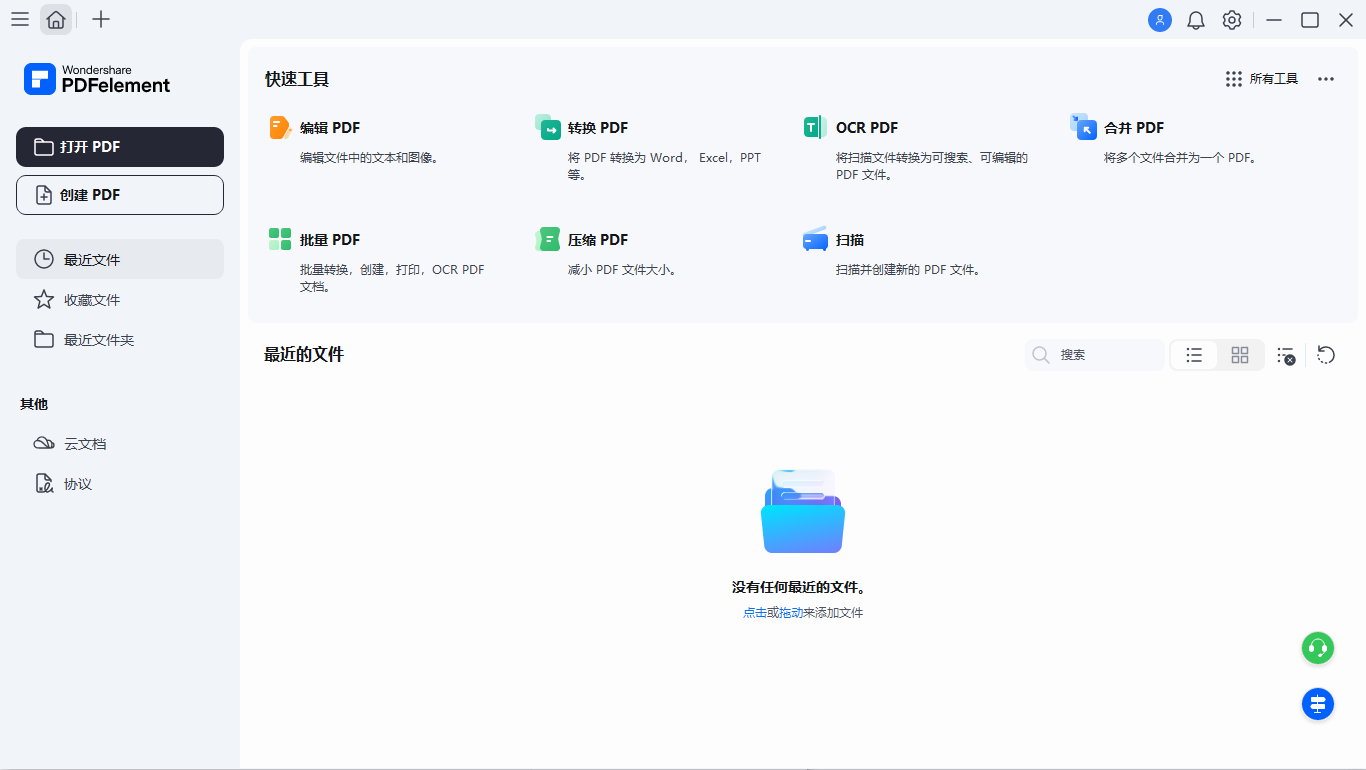The height and width of the screenshot is (770, 1366).
Task: Collapse the sidebar with the hamburger icon
Action: [x=19, y=19]
